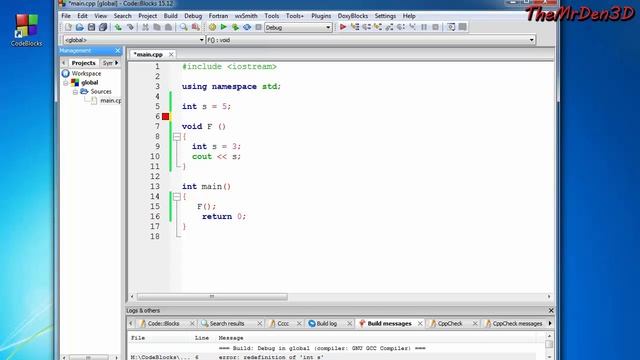Click the Build and run icon
This screenshot has width=640, height=360.
(x=235, y=27)
